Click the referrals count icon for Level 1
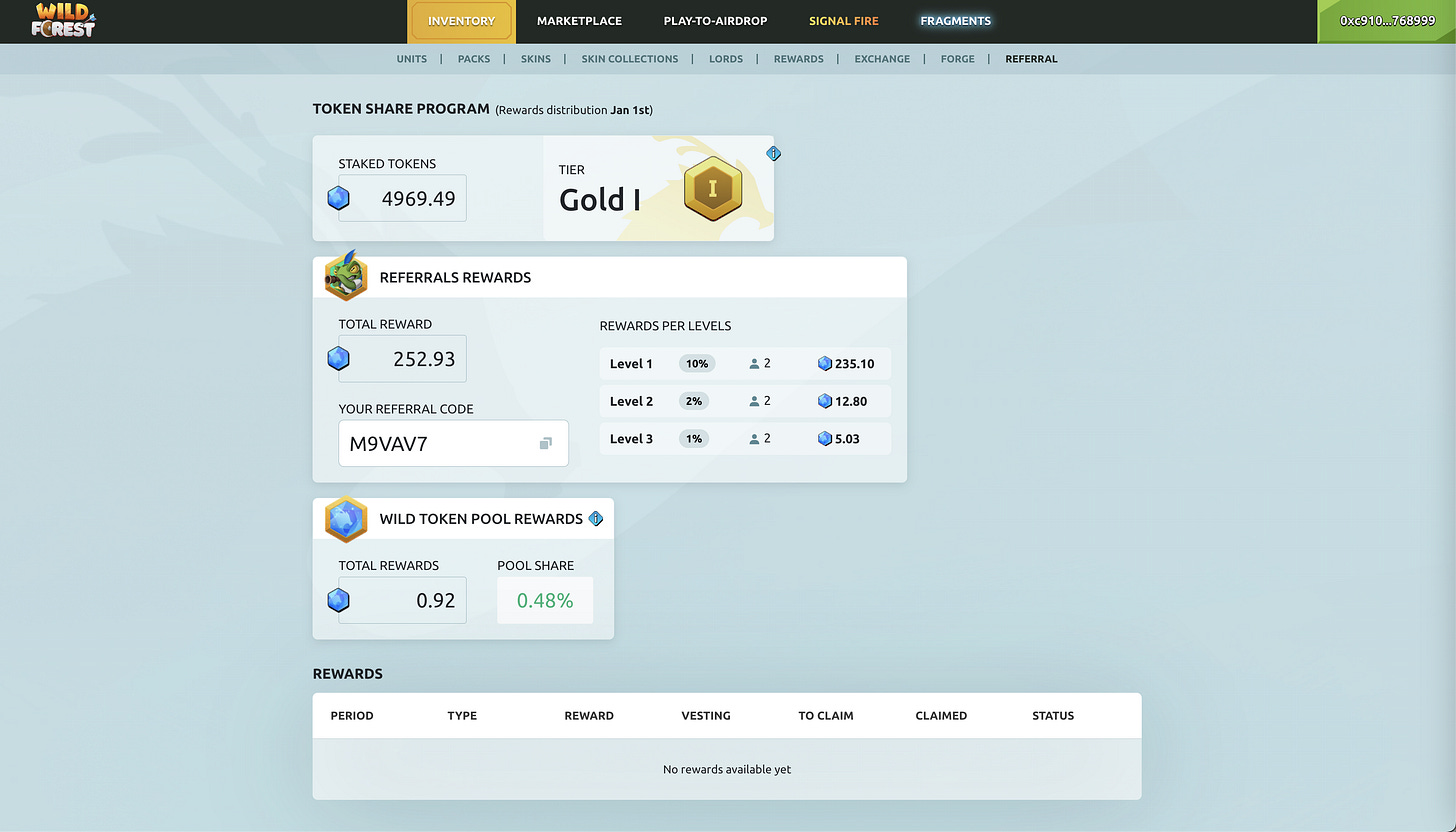 pyautogui.click(x=754, y=363)
